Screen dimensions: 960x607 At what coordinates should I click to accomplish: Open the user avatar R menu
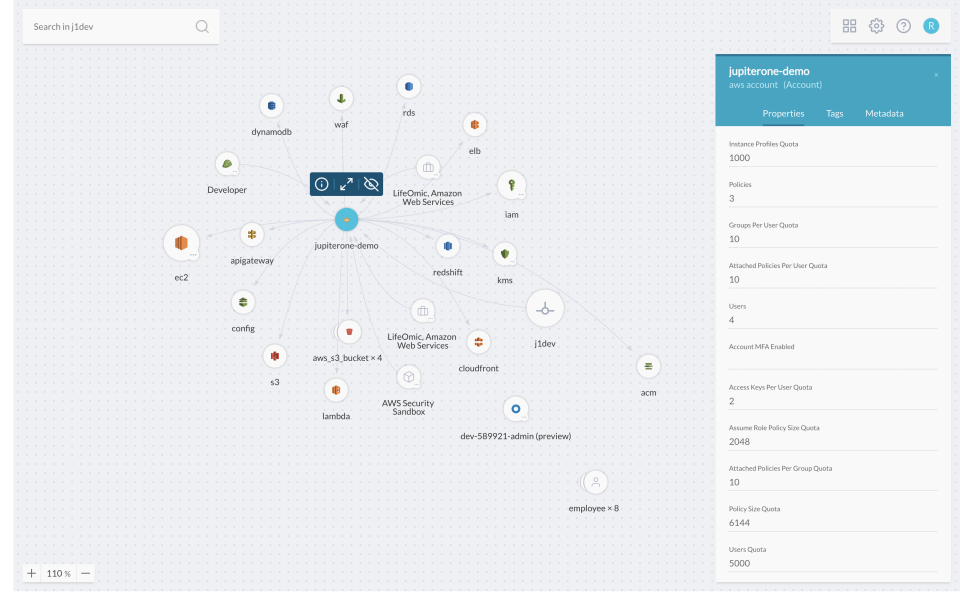pyautogui.click(x=931, y=26)
